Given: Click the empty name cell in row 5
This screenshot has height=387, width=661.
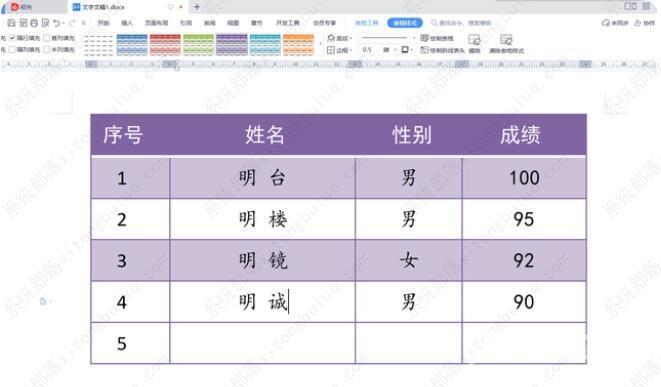Looking at the screenshot, I should [x=263, y=343].
